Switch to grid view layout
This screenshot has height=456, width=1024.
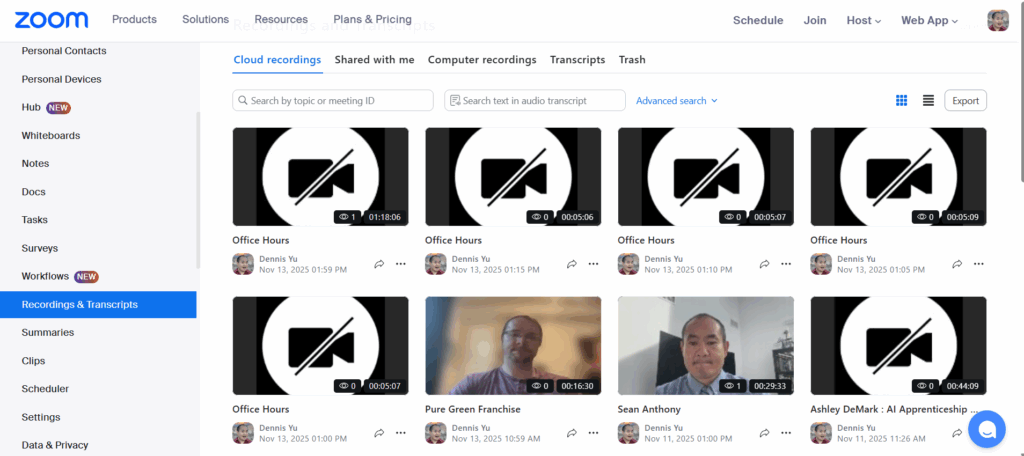pos(901,101)
